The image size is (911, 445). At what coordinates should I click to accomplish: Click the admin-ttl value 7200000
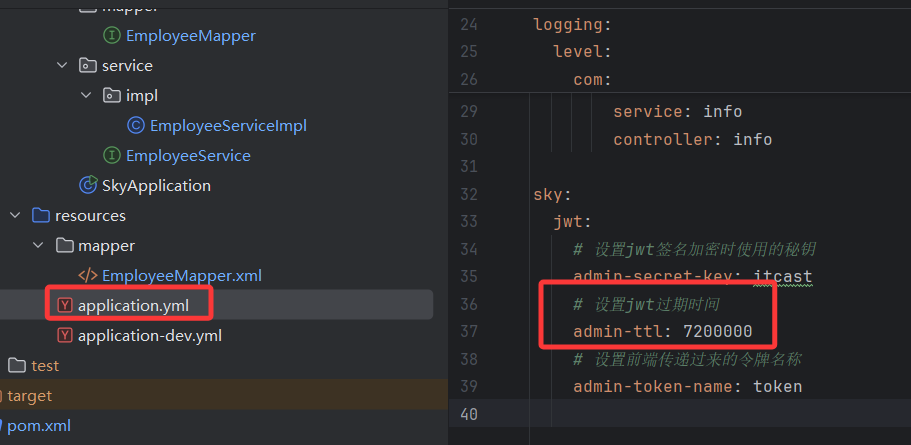click(718, 332)
